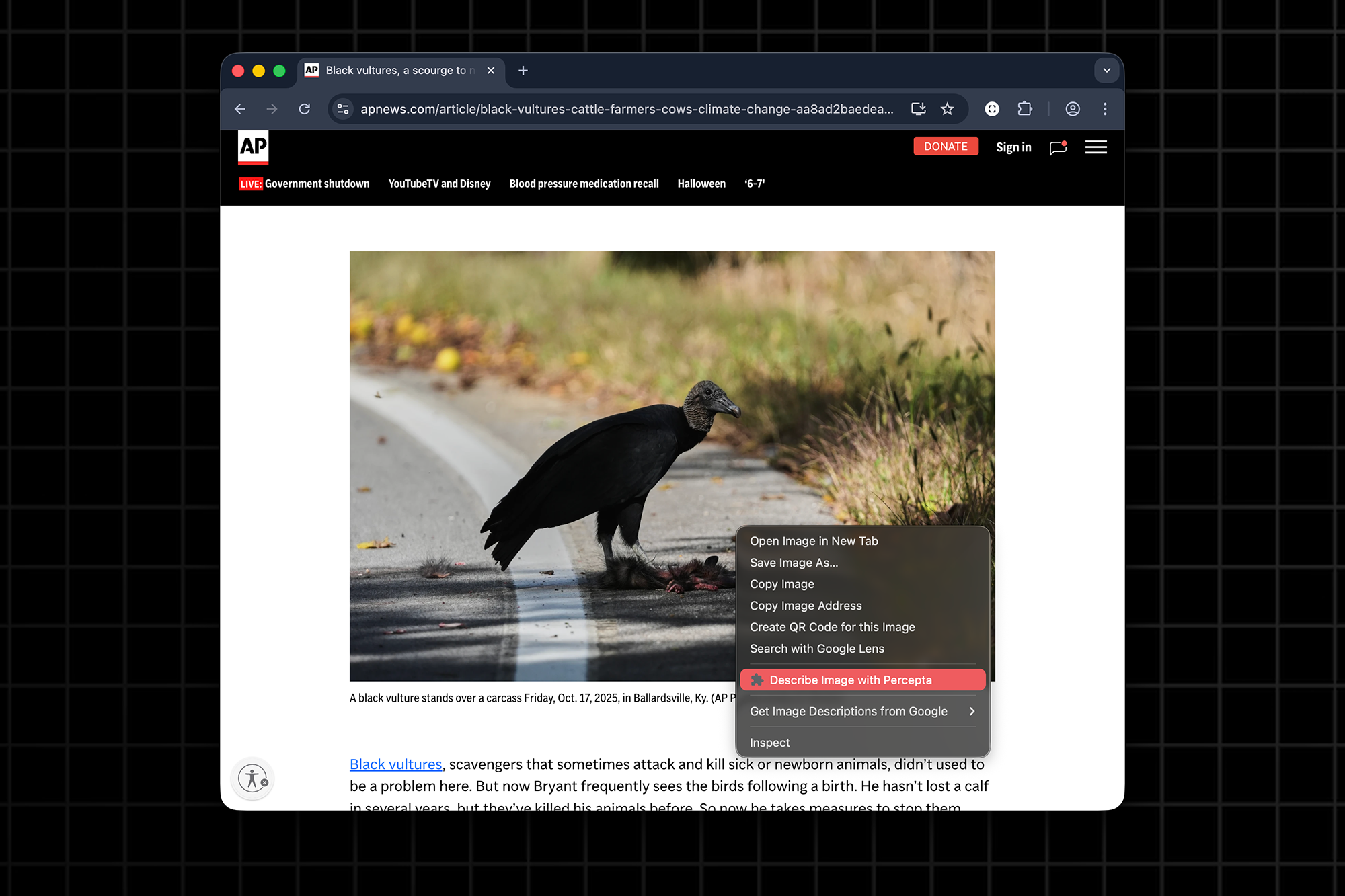Image resolution: width=1345 pixels, height=896 pixels.
Task: Click the Percepta extension toolbar icon
Action: pyautogui.click(x=992, y=109)
